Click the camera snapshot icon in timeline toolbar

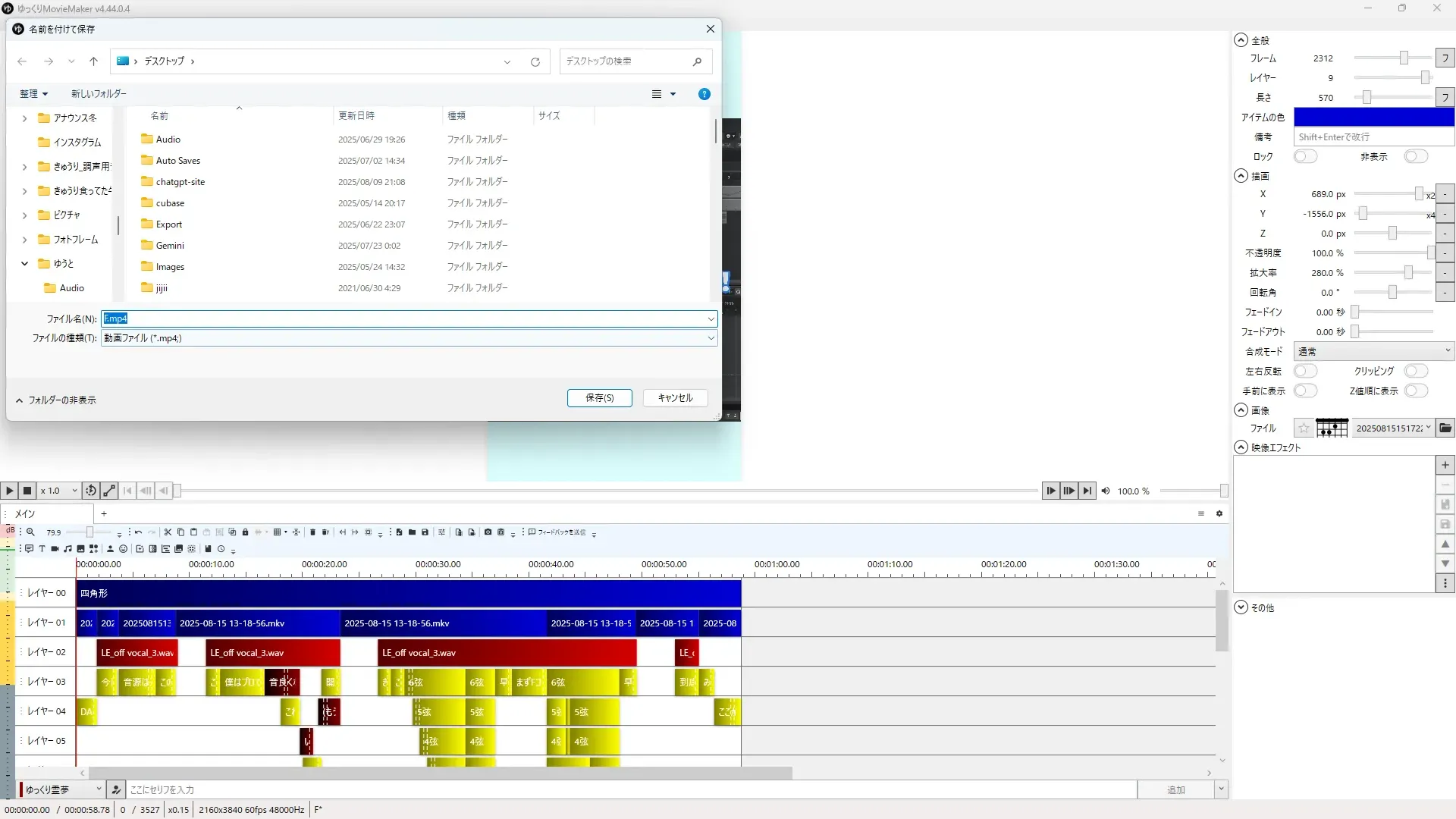pyautogui.click(x=488, y=532)
